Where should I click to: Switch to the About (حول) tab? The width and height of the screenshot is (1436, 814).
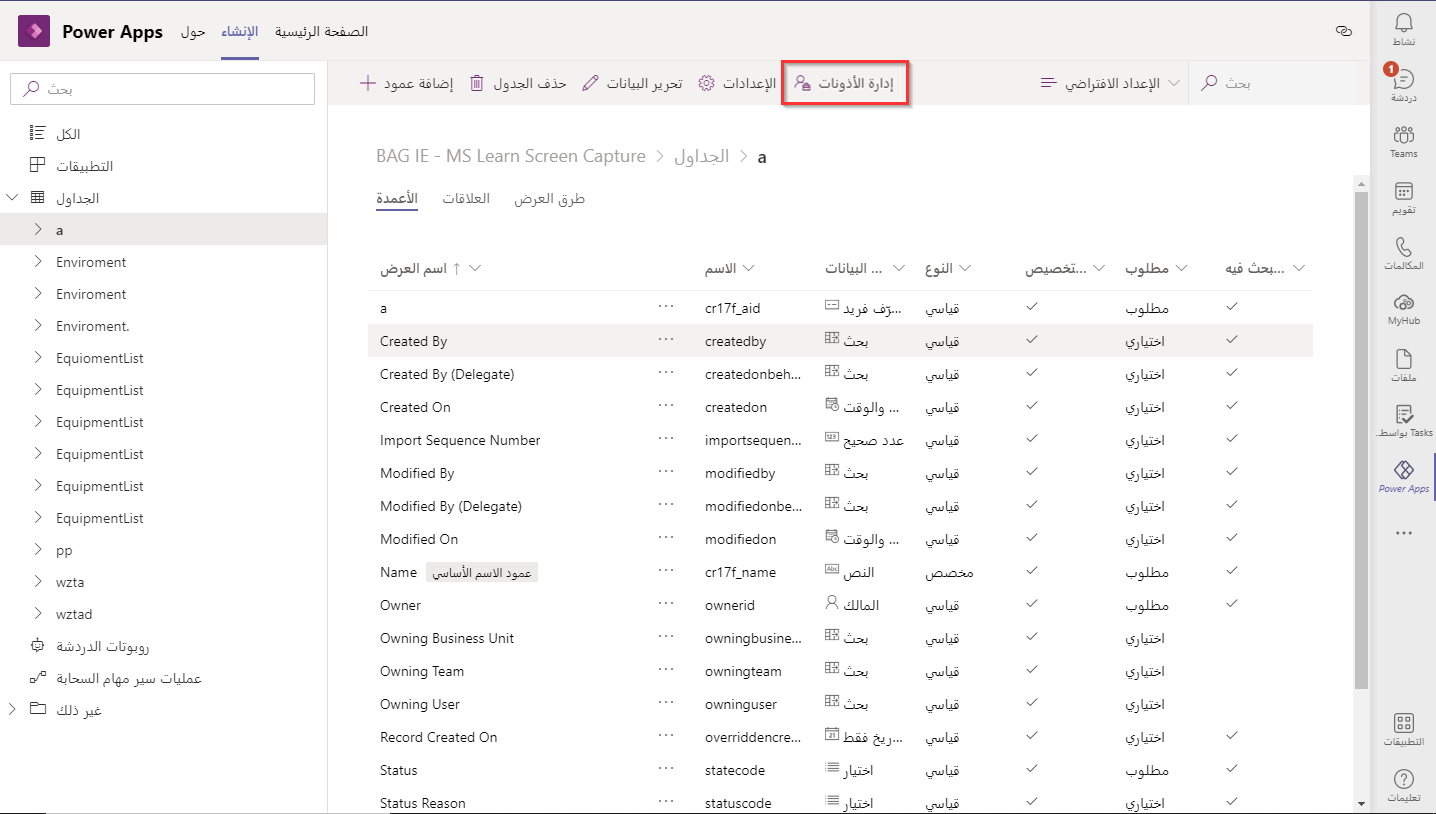(193, 32)
